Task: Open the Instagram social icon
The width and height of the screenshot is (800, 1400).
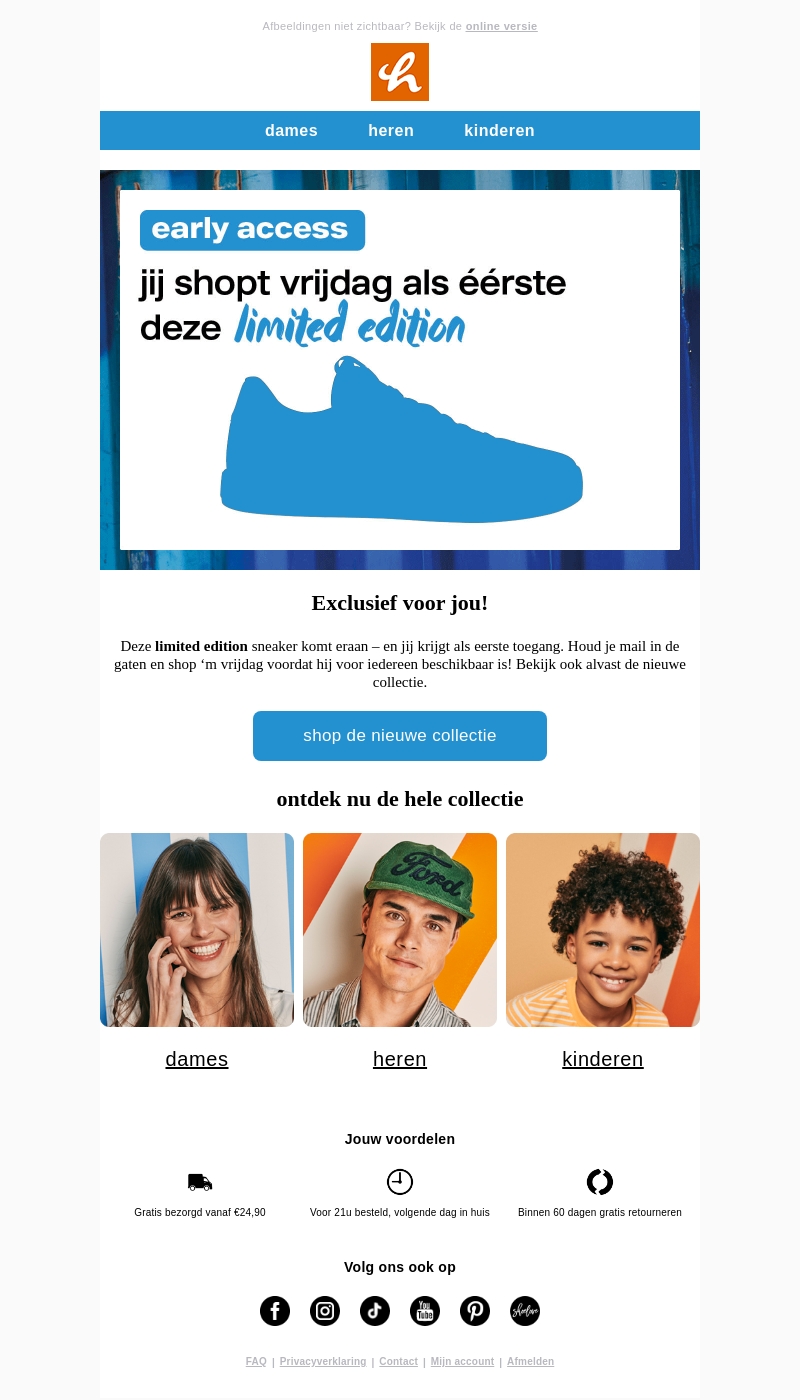Action: coord(325,1311)
